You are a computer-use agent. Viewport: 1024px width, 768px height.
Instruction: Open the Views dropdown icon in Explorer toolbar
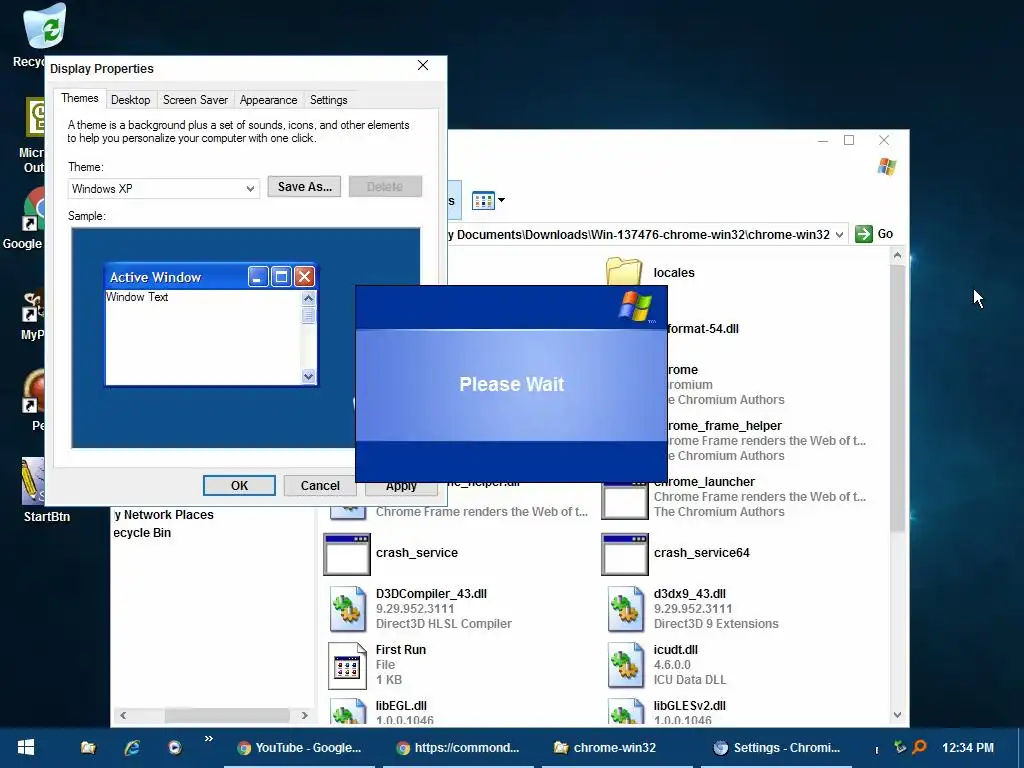click(488, 200)
